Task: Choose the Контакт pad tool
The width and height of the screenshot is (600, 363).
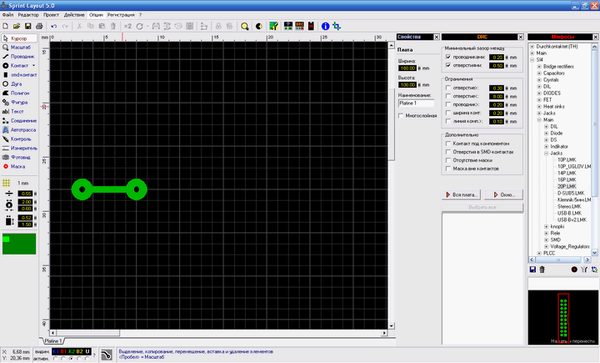Action: tap(19, 65)
